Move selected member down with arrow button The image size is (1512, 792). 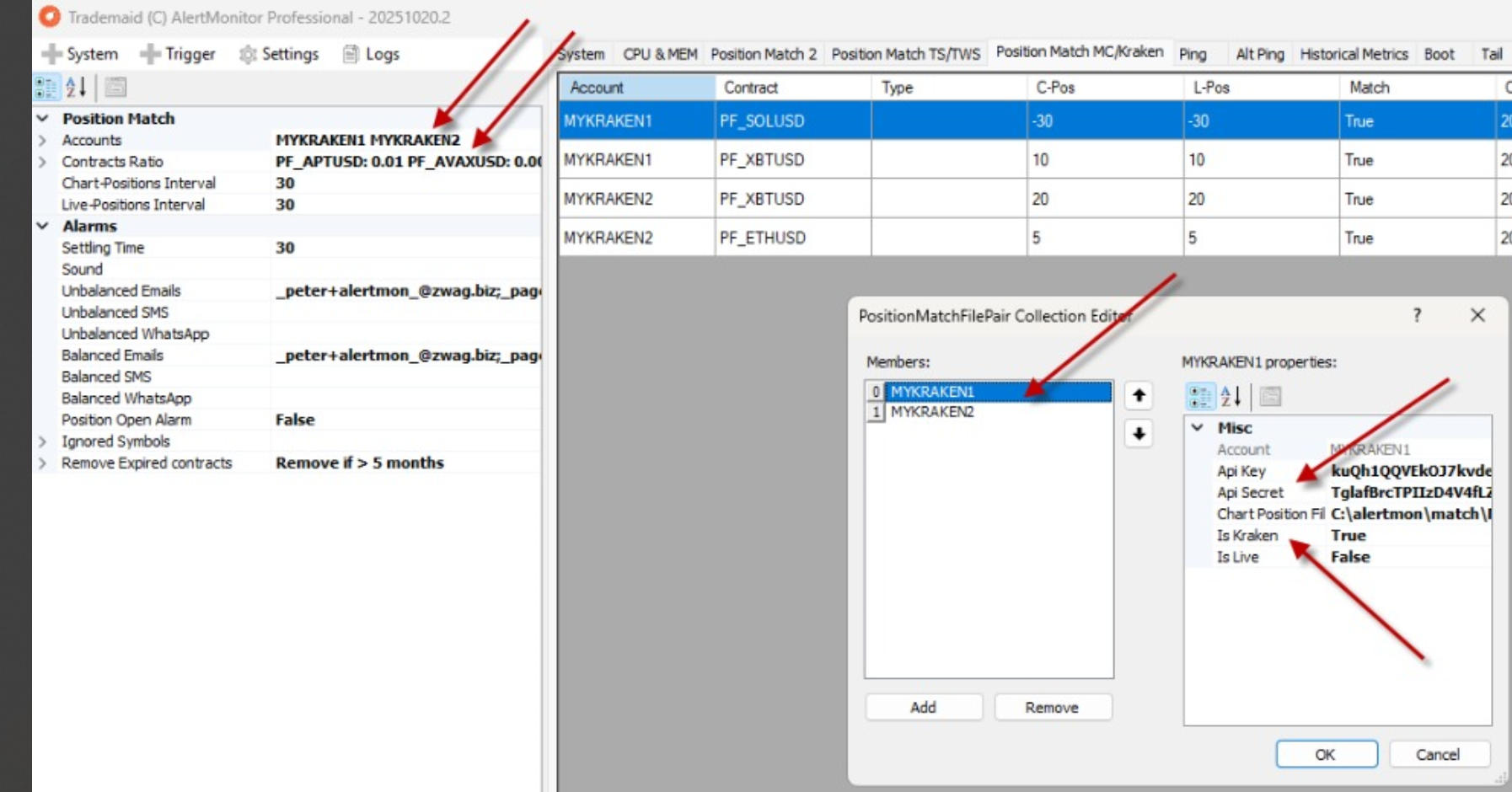point(1139,434)
